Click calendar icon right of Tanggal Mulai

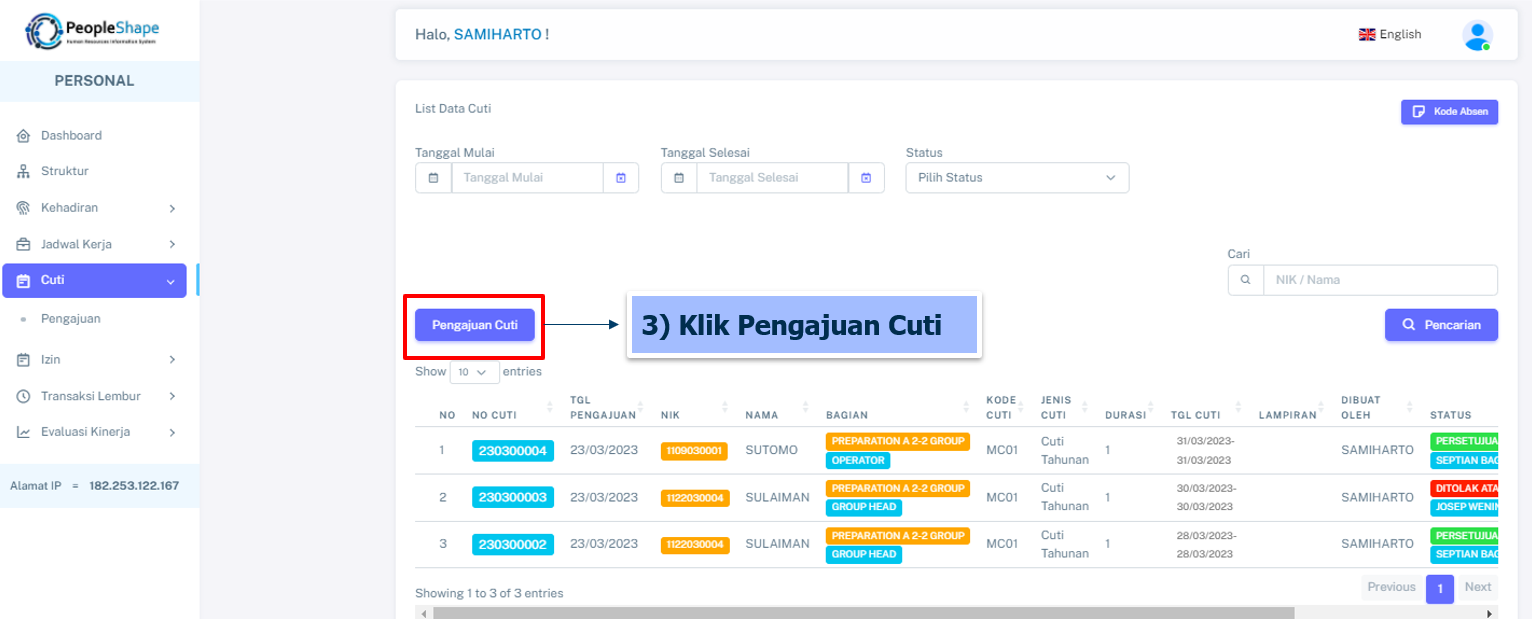click(620, 178)
